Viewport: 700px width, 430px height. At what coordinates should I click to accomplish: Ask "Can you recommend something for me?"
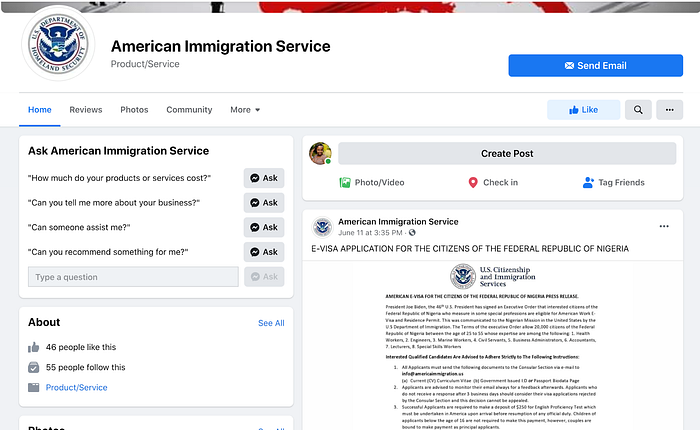[x=264, y=252]
